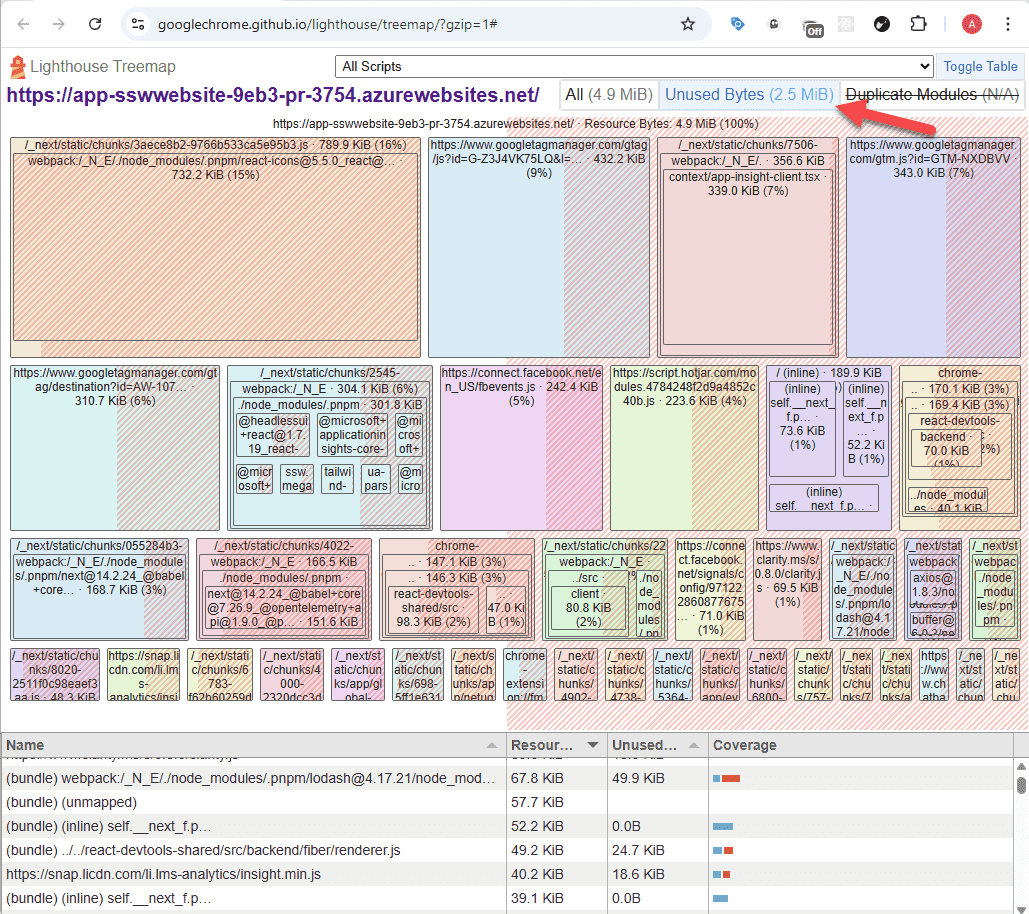
Task: Click the table's vertical scrollbar thumb
Action: click(x=1020, y=785)
